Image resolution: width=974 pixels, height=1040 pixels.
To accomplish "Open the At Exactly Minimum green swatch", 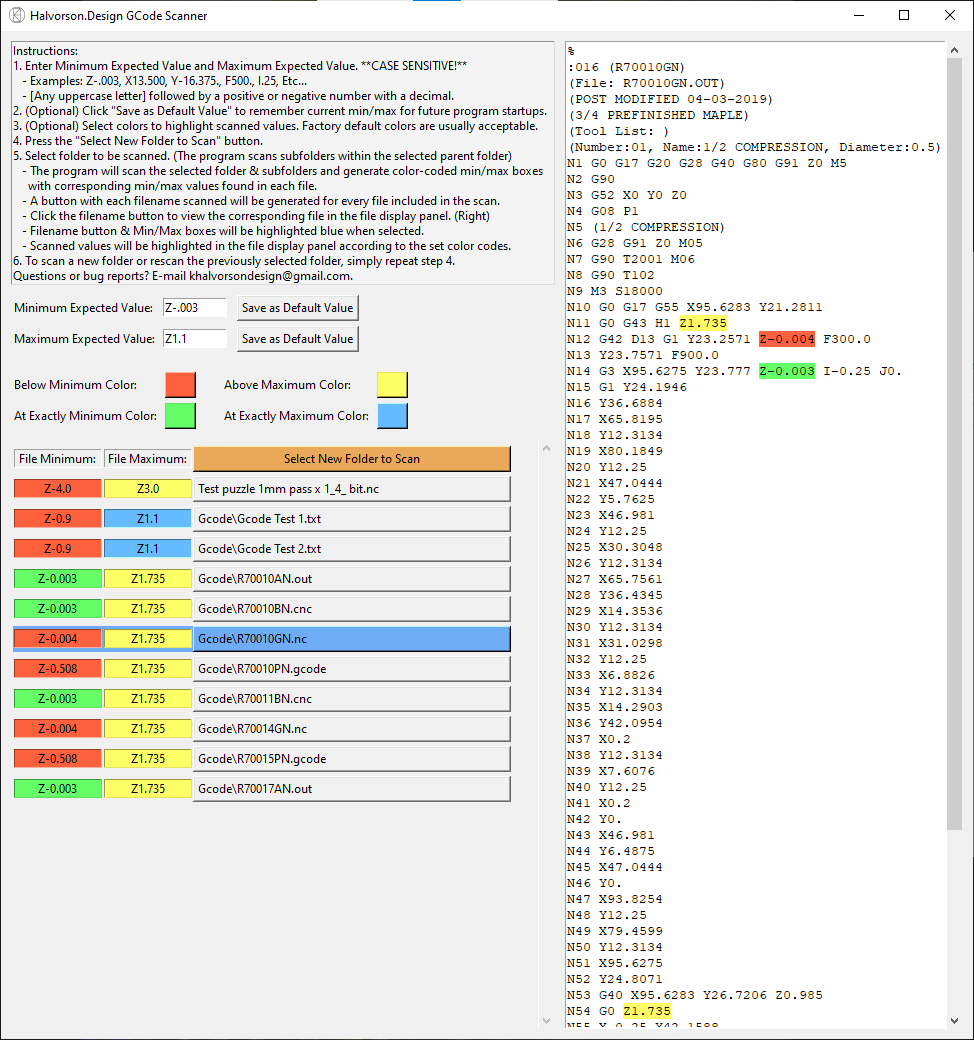I will coord(180,415).
